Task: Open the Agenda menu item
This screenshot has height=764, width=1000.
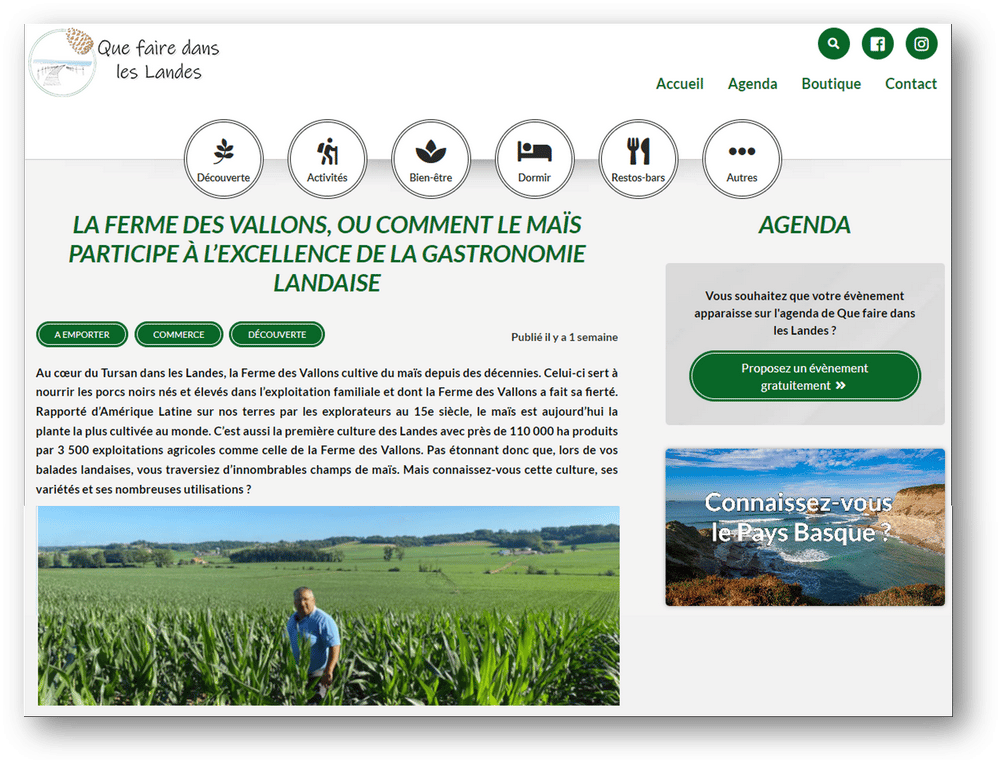Action: pyautogui.click(x=753, y=84)
